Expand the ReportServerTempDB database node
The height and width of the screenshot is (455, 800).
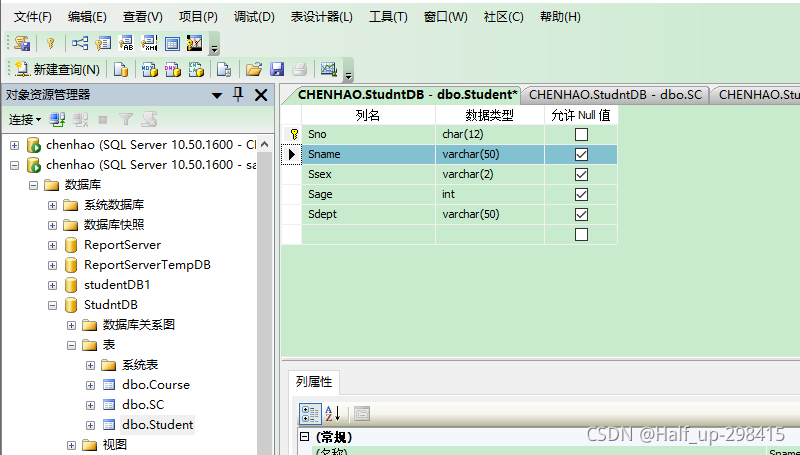click(52, 265)
